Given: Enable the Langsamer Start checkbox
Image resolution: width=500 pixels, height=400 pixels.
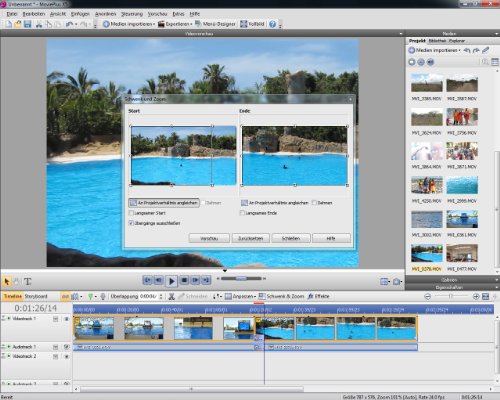Looking at the screenshot, I should click(x=131, y=213).
